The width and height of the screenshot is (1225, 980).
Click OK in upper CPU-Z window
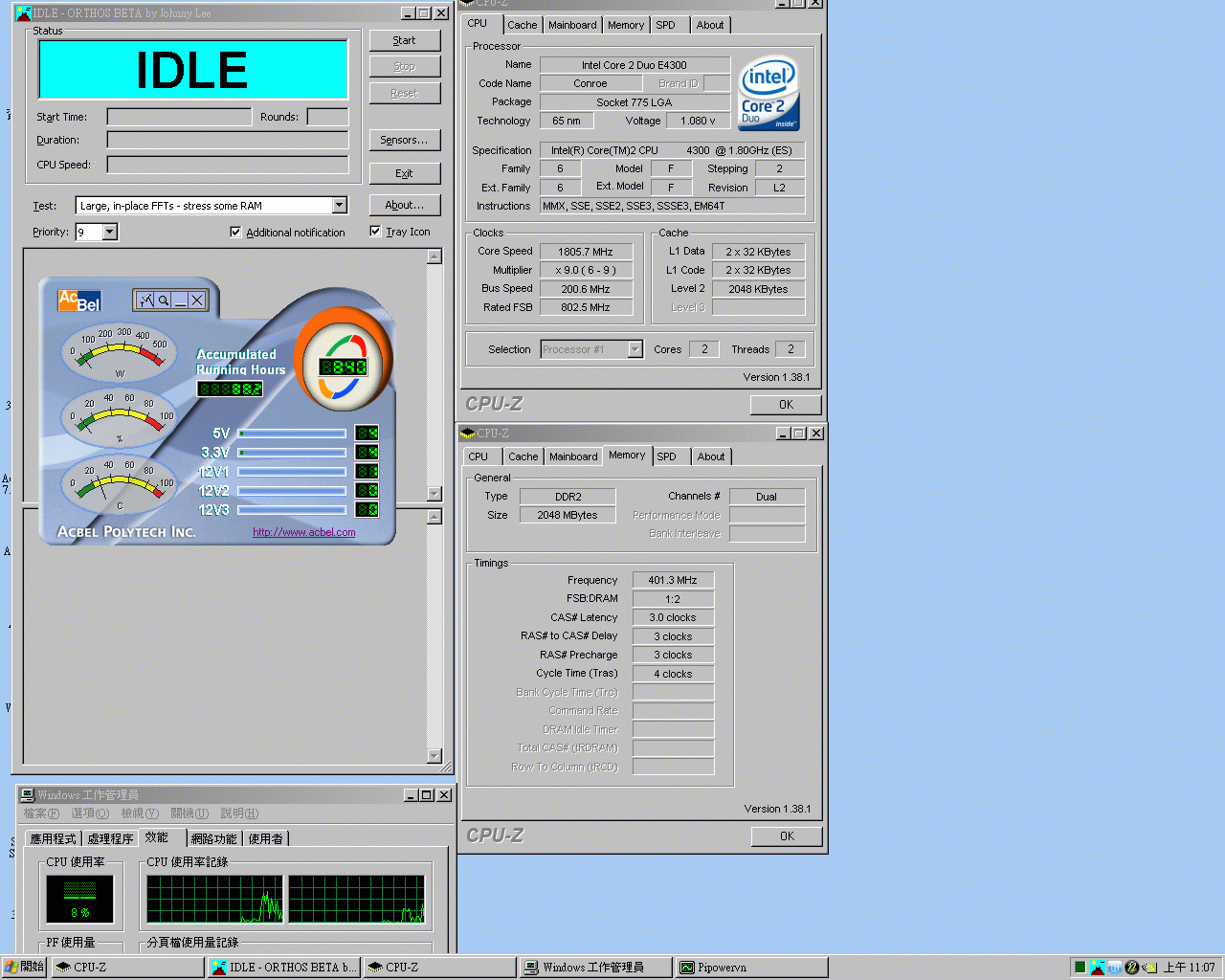pyautogui.click(x=786, y=405)
